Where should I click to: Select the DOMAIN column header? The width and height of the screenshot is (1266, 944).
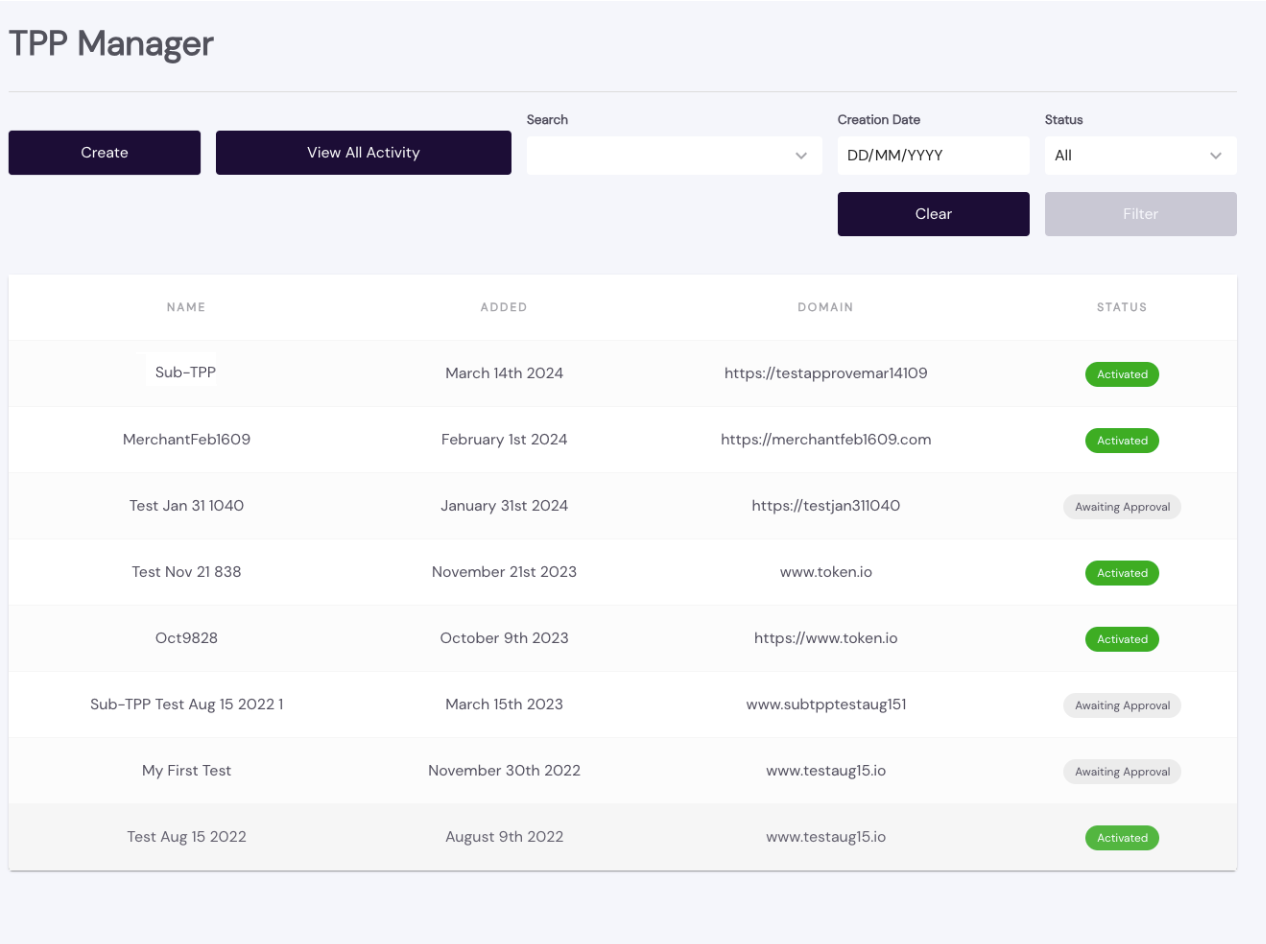point(825,307)
